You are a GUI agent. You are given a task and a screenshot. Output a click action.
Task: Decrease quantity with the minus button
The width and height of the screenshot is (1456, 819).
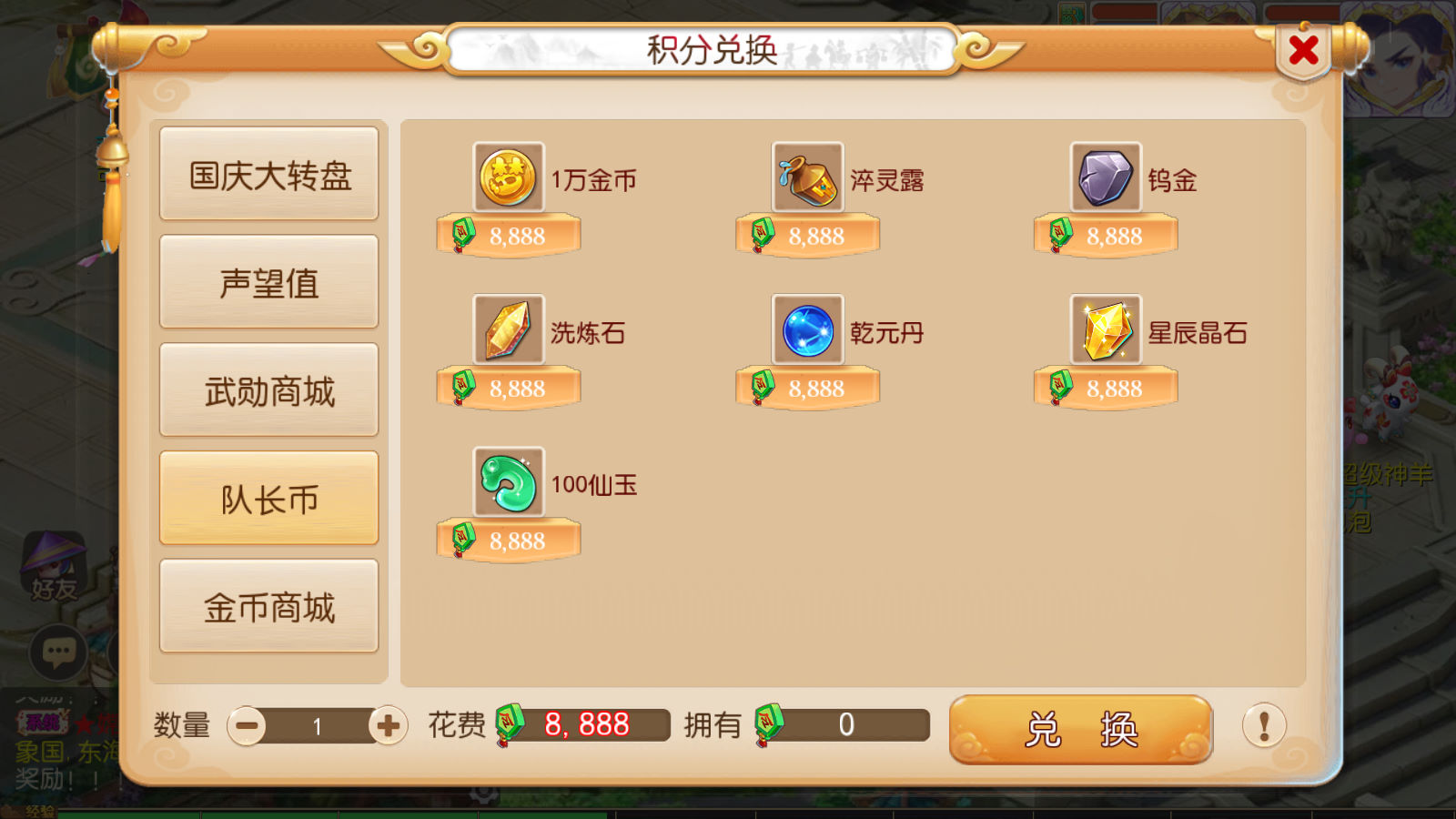point(247,726)
